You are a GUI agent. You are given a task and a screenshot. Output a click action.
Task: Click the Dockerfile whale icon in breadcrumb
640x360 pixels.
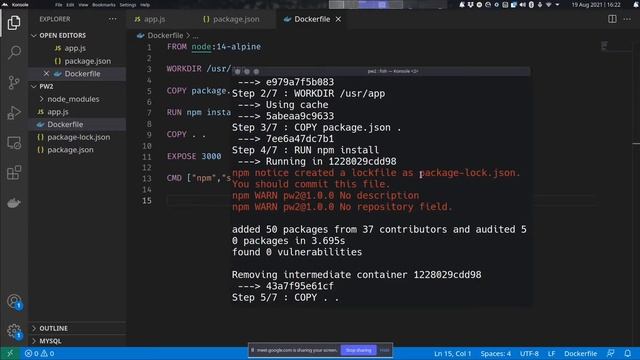coord(140,36)
